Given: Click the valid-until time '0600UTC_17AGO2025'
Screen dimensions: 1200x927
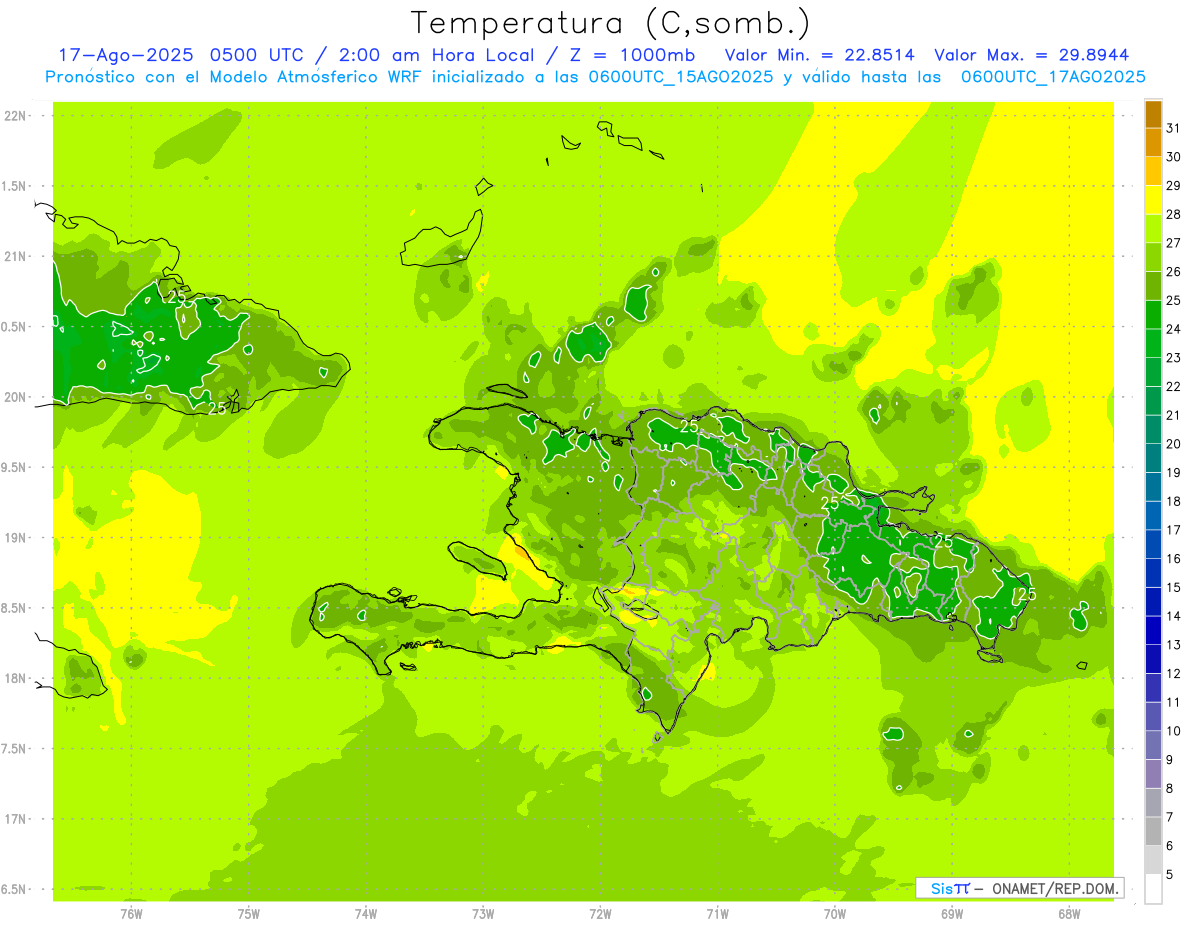Looking at the screenshot, I should (x=1052, y=77).
